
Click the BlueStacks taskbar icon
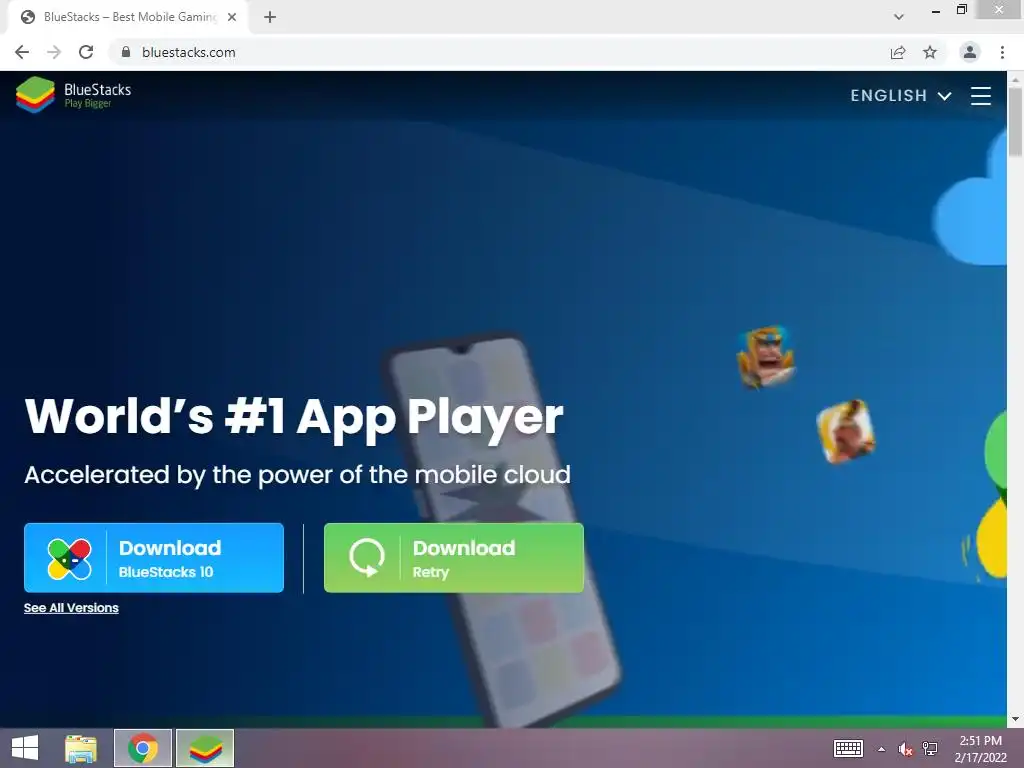205,748
